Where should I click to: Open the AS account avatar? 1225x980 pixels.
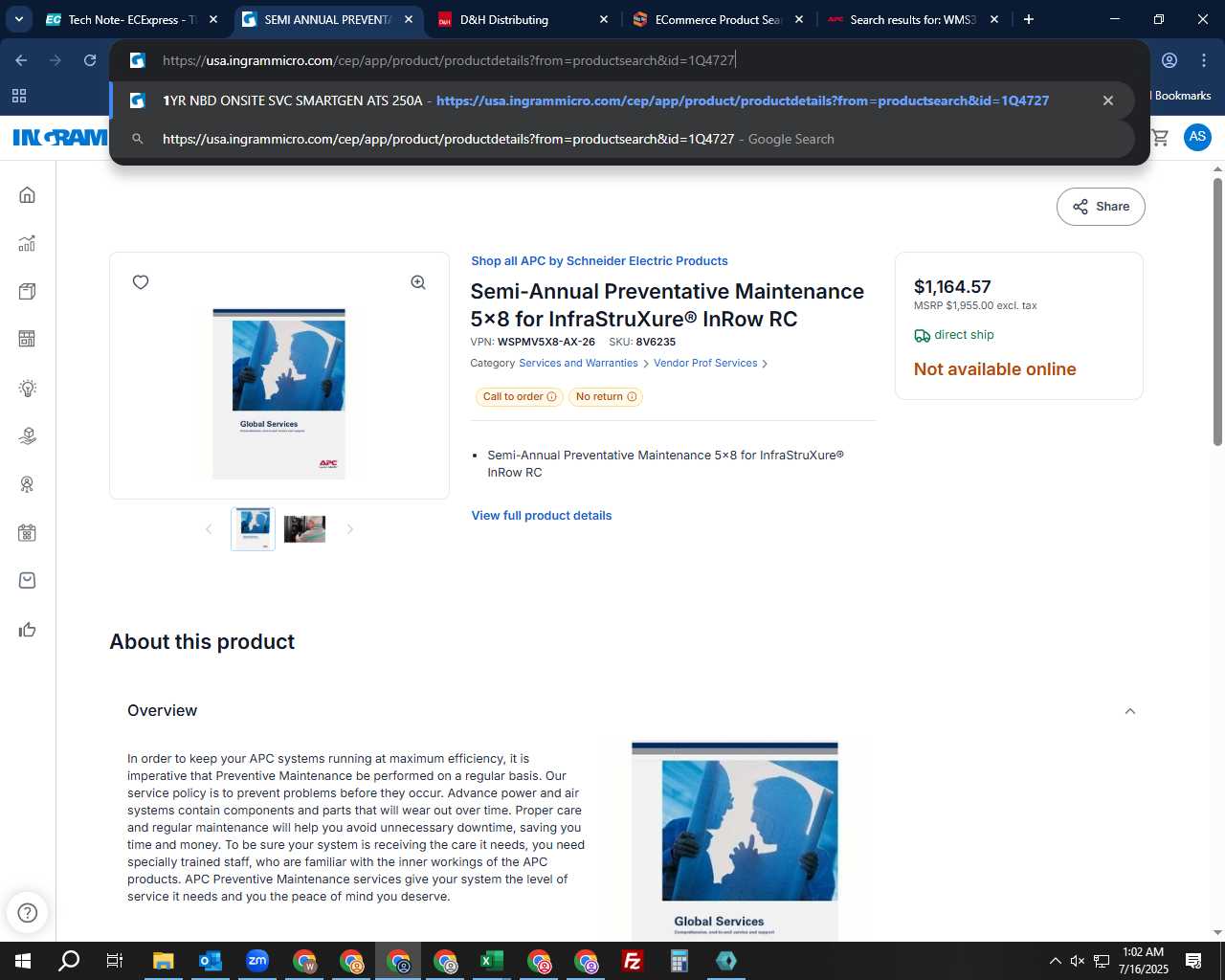(x=1197, y=137)
